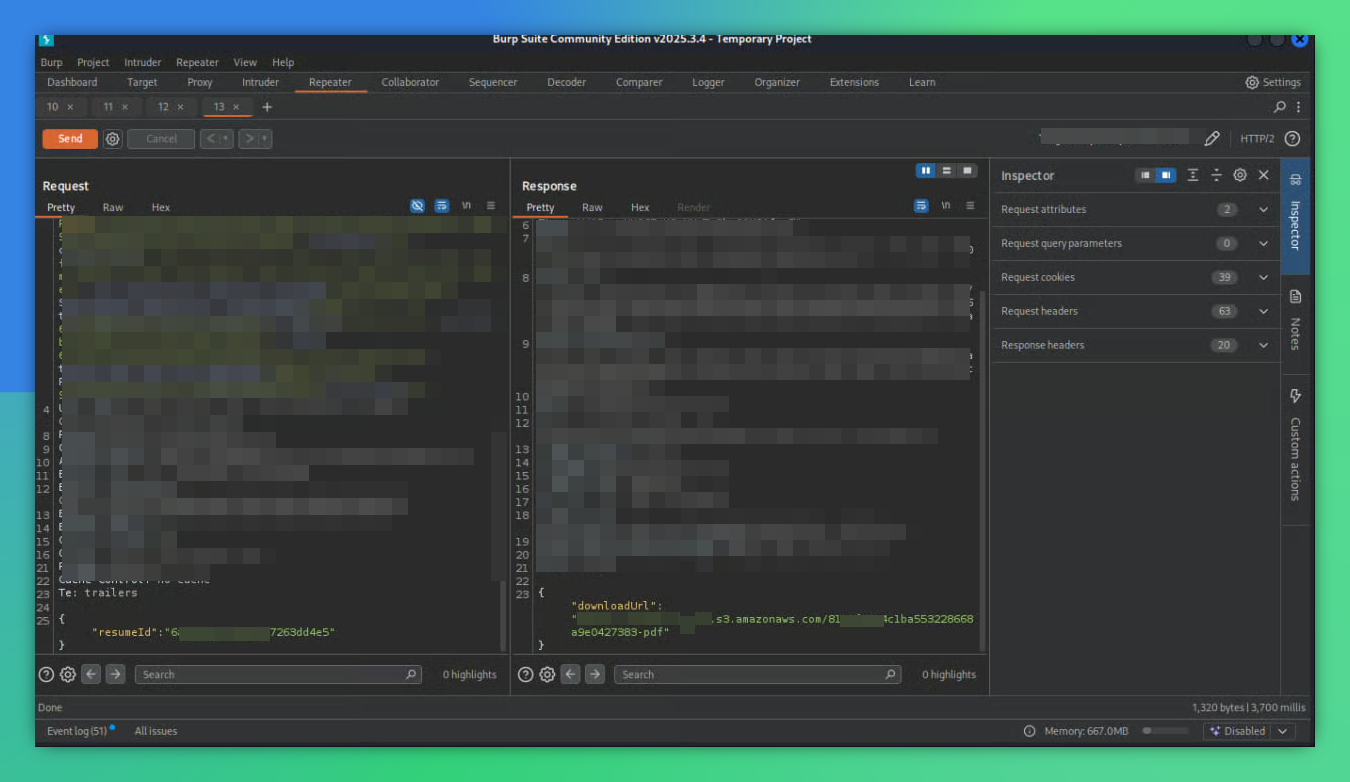Switch to the Logger tab
Image resolution: width=1350 pixels, height=782 pixels.
coord(708,82)
